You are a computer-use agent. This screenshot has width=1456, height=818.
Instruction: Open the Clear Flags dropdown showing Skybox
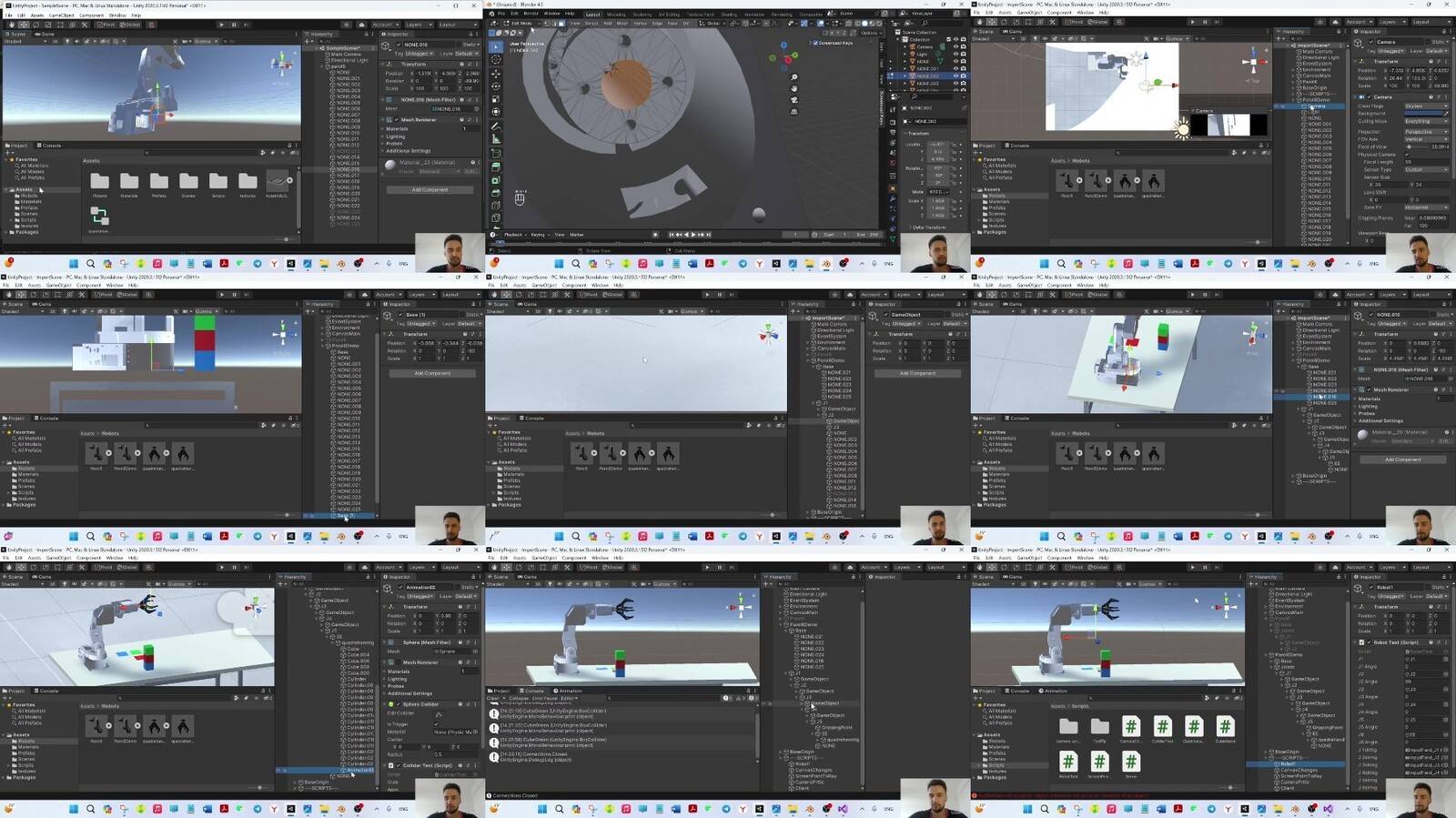1426,106
